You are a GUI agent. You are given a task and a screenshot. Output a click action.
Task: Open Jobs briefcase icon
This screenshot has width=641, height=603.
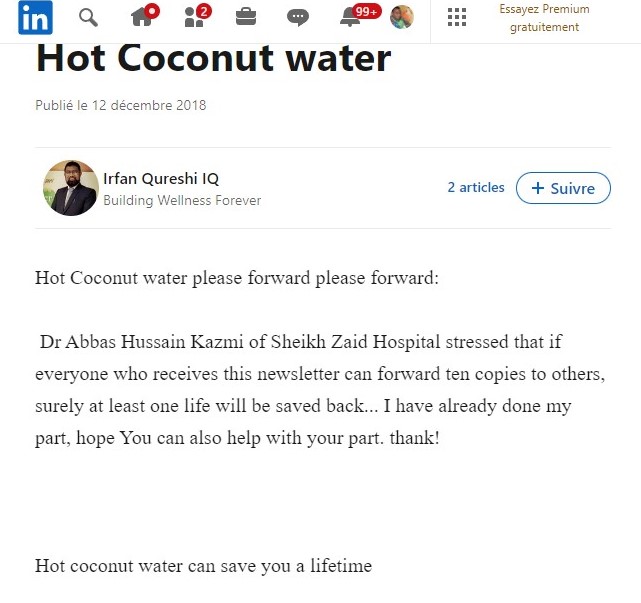click(246, 17)
